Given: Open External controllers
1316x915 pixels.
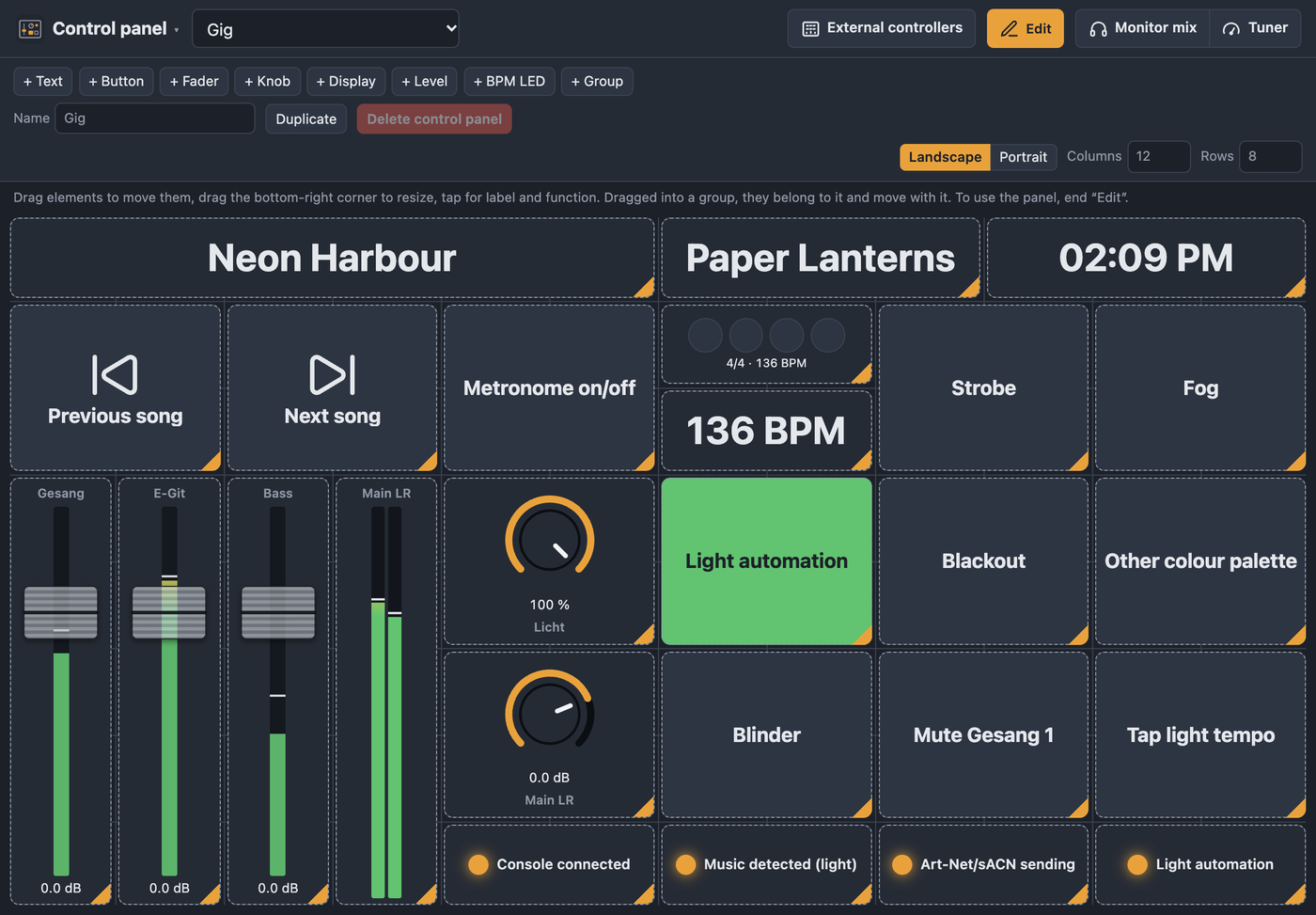Looking at the screenshot, I should [882, 28].
